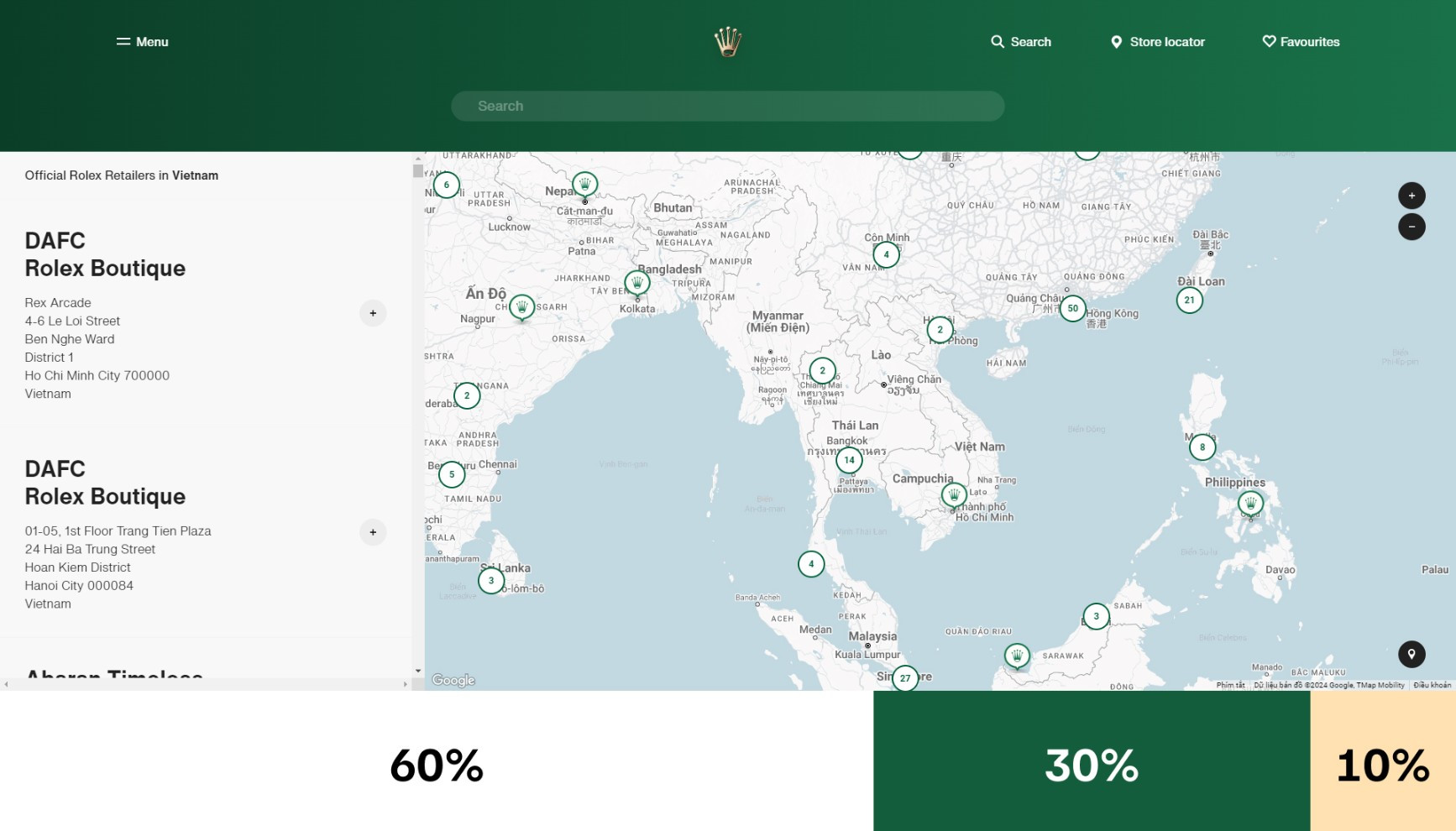Expand the Trang Tien Plaza boutique details
Image resolution: width=1456 pixels, height=831 pixels.
click(373, 532)
